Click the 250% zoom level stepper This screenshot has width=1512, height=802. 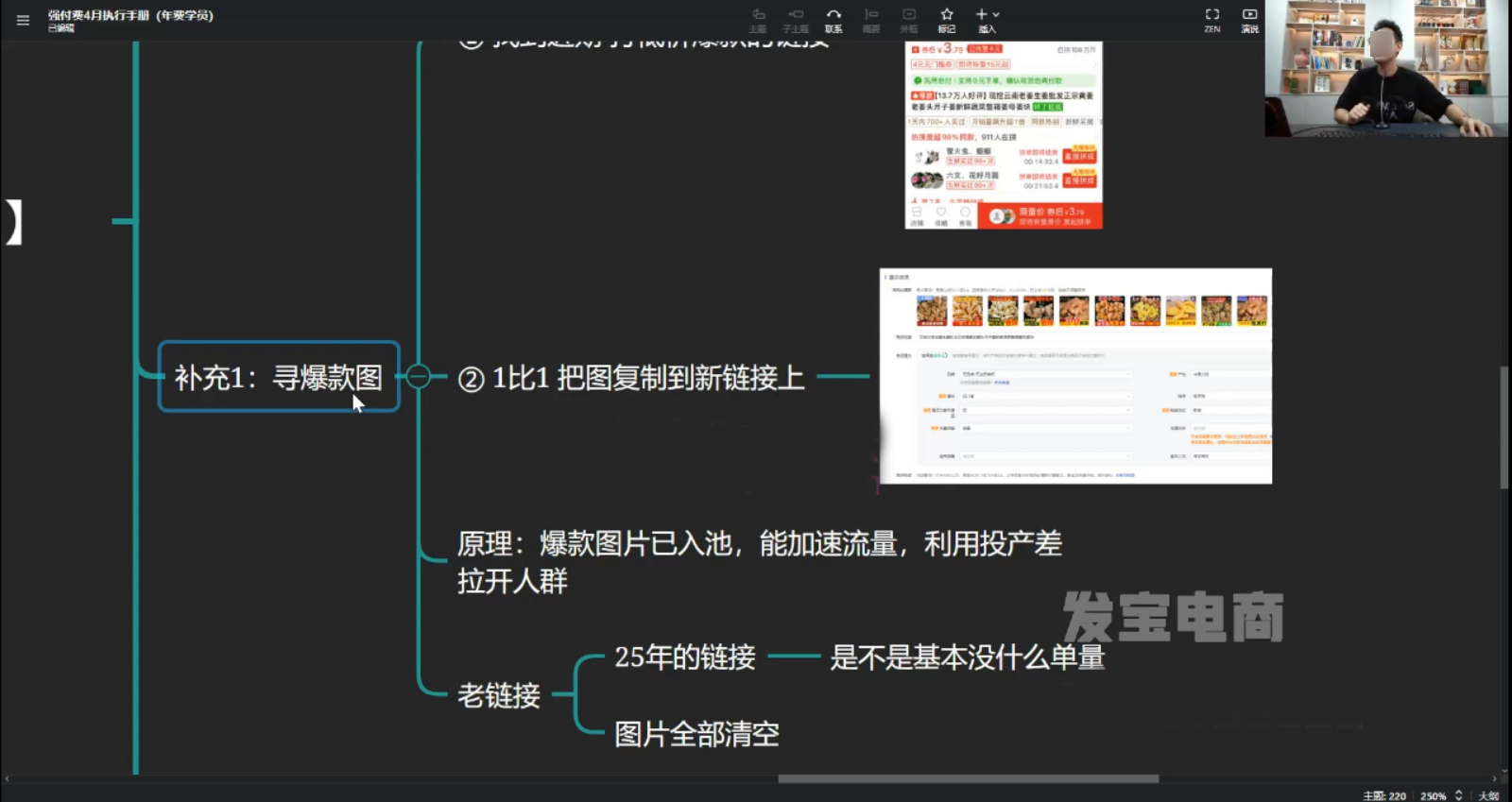pos(1458,795)
